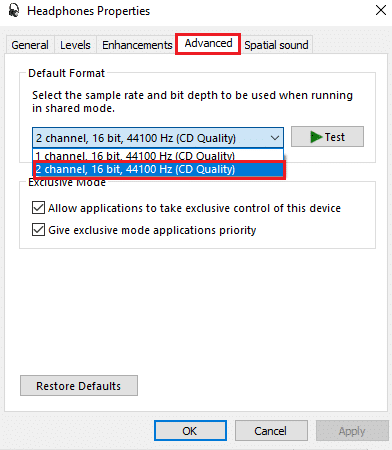
Task: Open the Levels tab
Action: [75, 45]
